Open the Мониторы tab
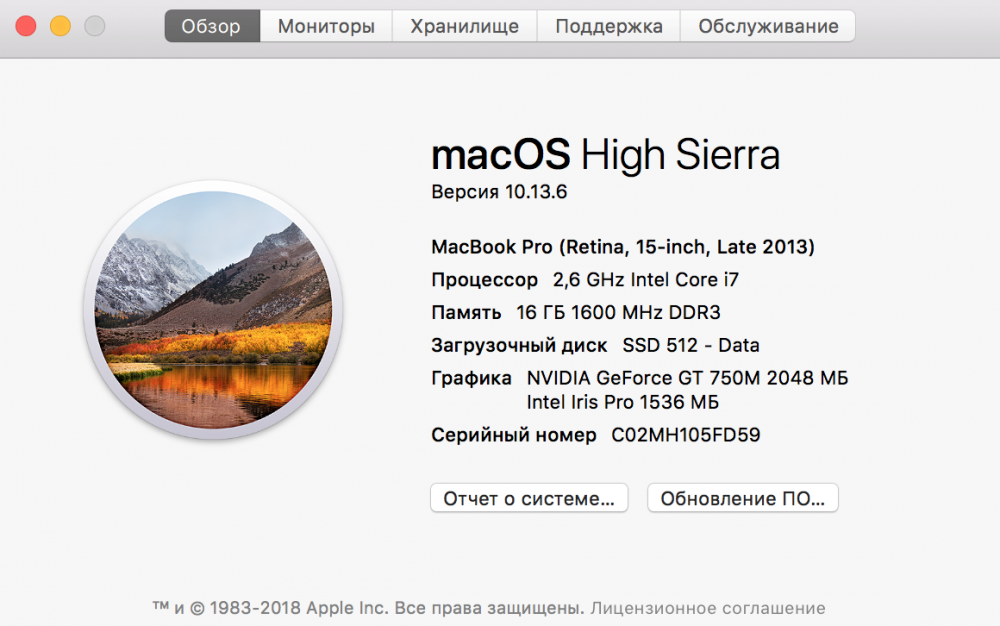This screenshot has height=626, width=1000. [326, 26]
